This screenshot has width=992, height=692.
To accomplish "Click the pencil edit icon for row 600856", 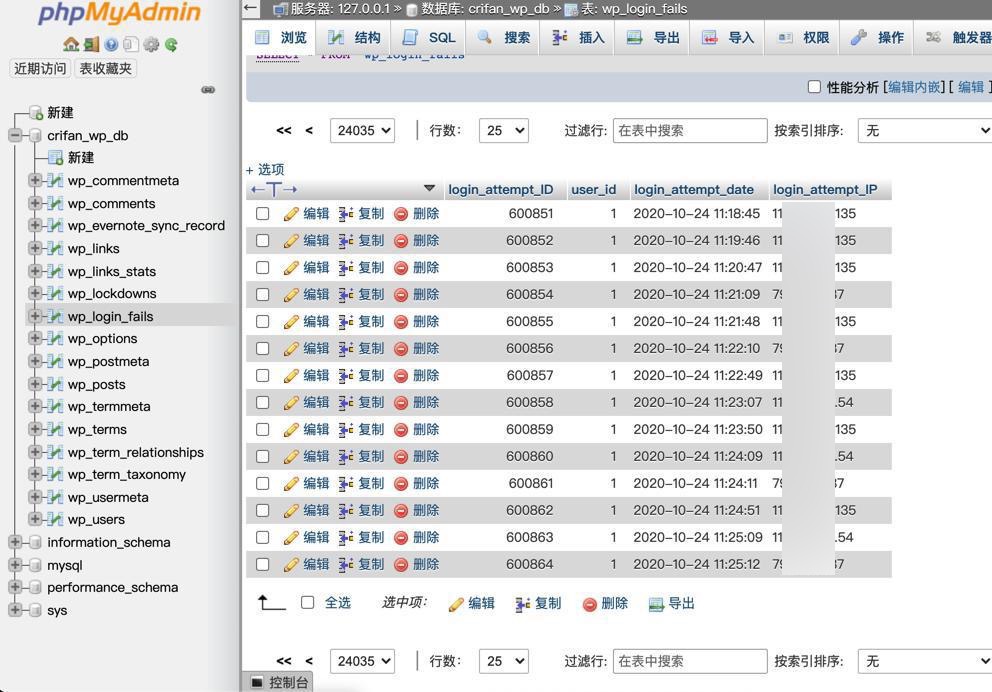I will pos(291,349).
